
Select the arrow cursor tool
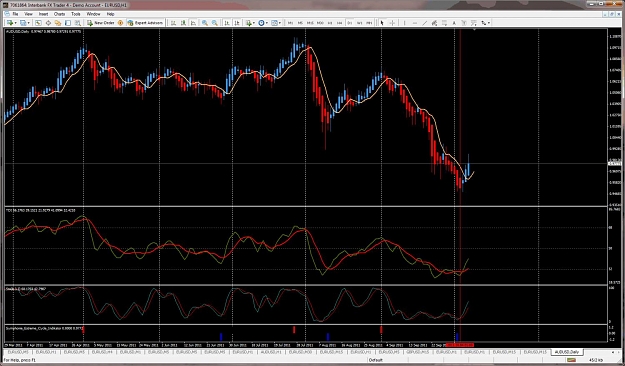(x=382, y=23)
